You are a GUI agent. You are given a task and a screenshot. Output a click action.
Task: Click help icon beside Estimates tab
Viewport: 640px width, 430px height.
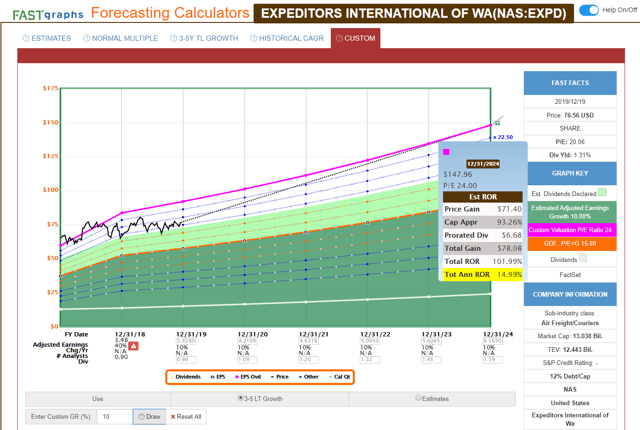[26, 38]
